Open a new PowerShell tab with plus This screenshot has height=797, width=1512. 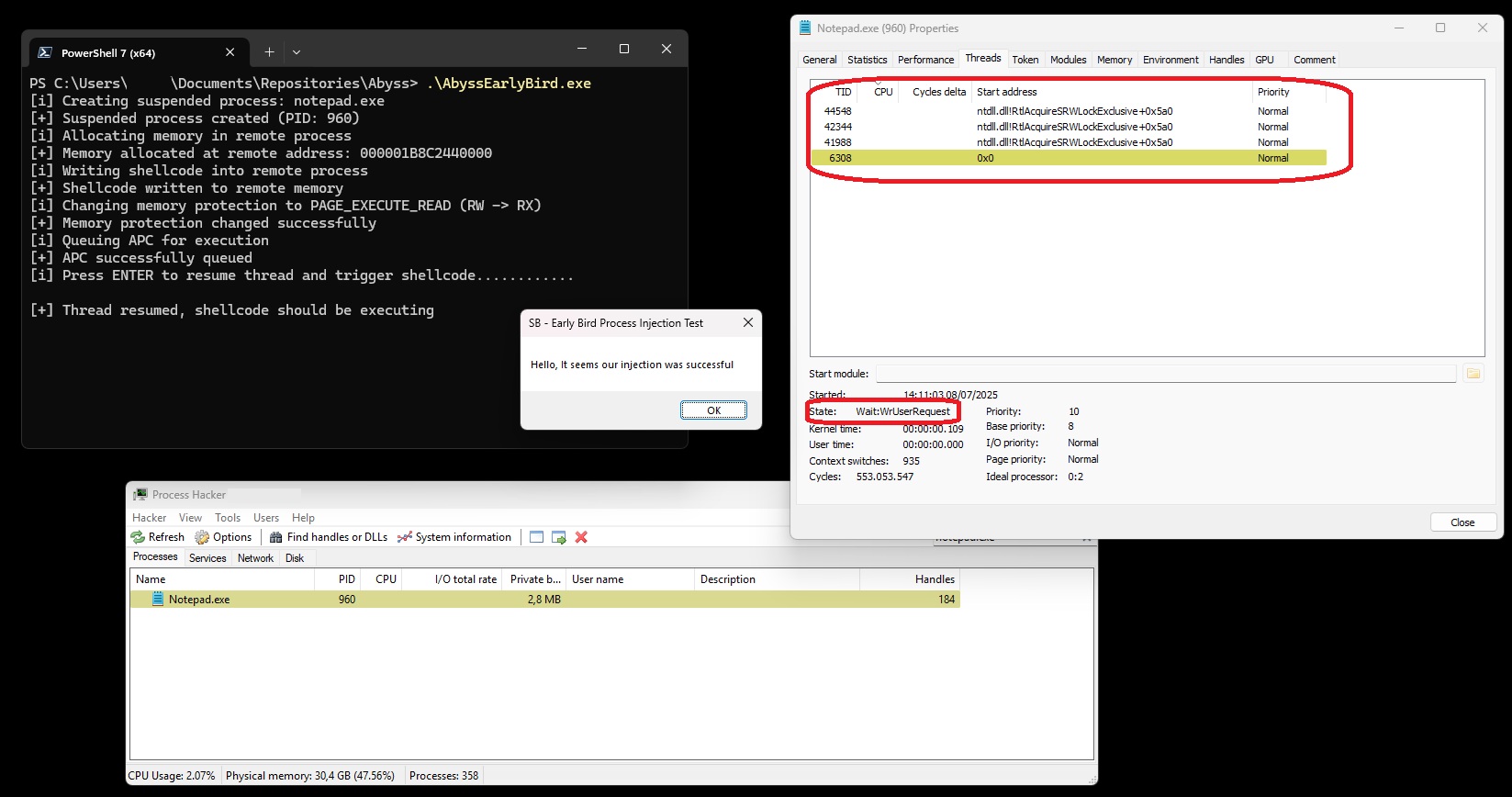click(269, 52)
